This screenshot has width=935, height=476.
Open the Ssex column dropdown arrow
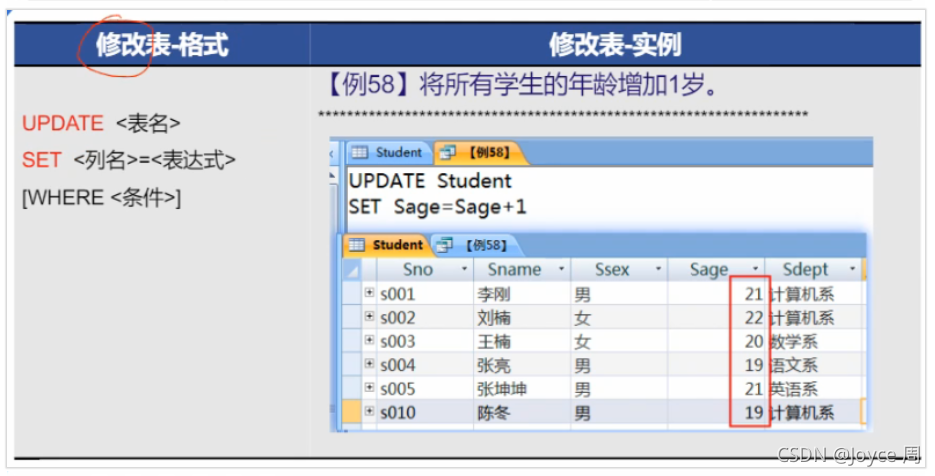pos(658,270)
